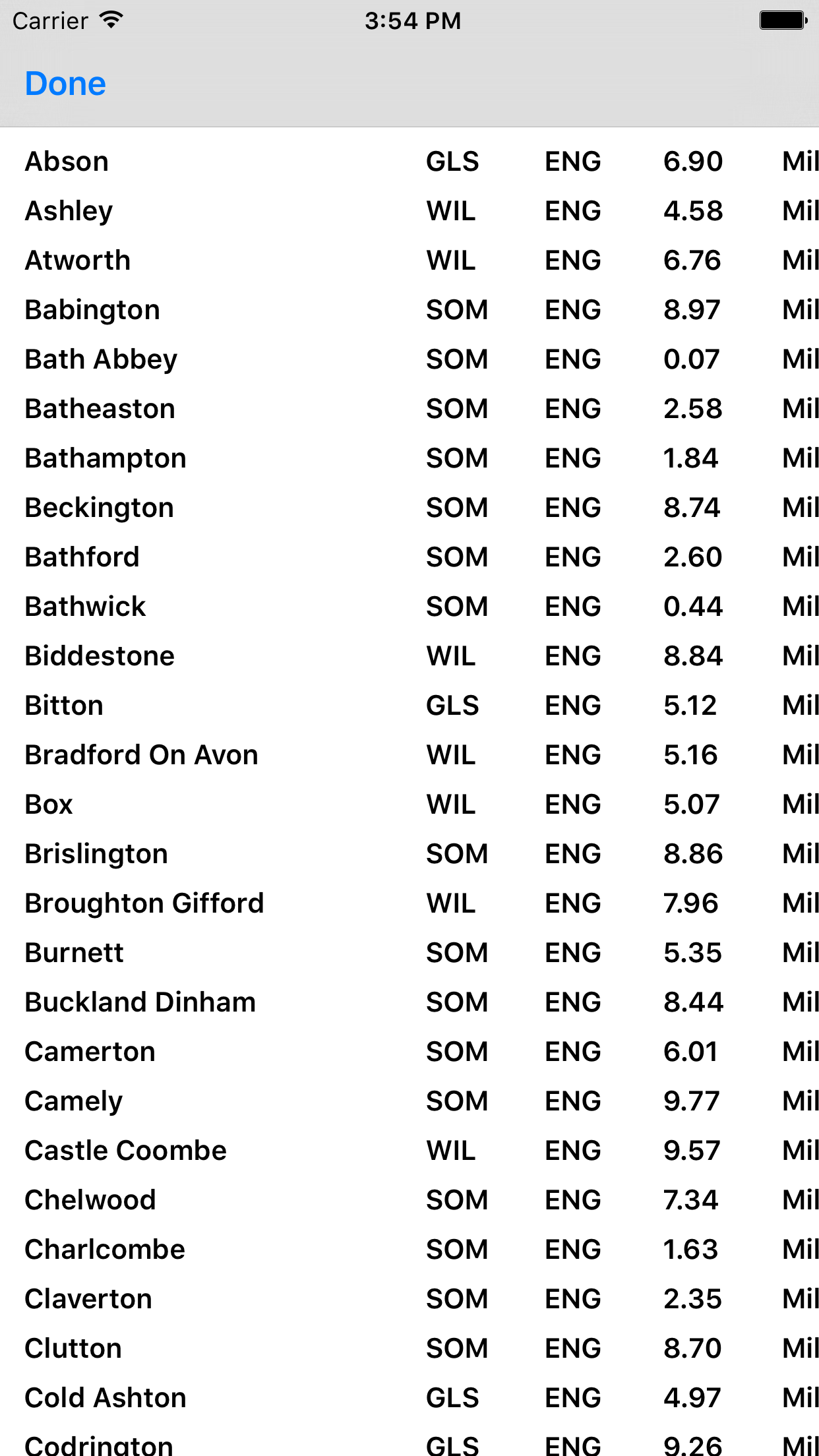Image resolution: width=819 pixels, height=1456 pixels.
Task: Tap the battery indicator icon
Action: (x=783, y=20)
